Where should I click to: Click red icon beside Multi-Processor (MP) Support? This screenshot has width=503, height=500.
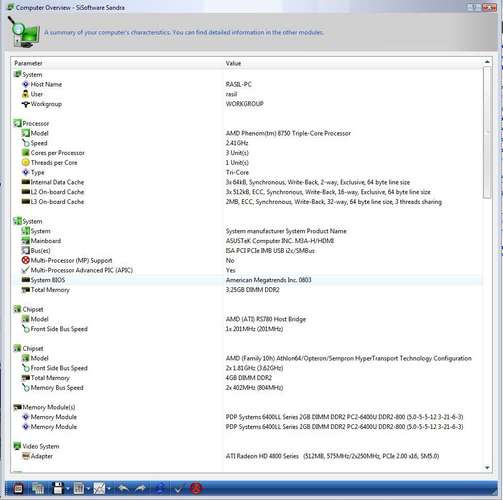(x=25, y=260)
